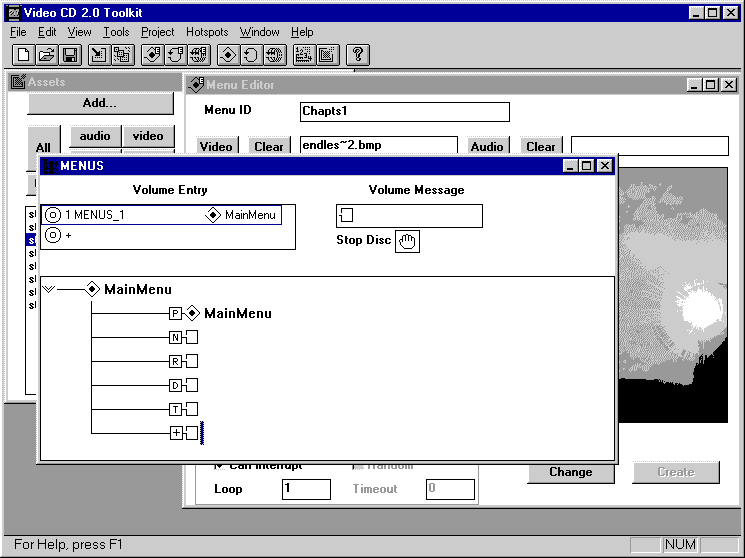
Task: Click the plus add-branch box in tree
Action: 176,433
